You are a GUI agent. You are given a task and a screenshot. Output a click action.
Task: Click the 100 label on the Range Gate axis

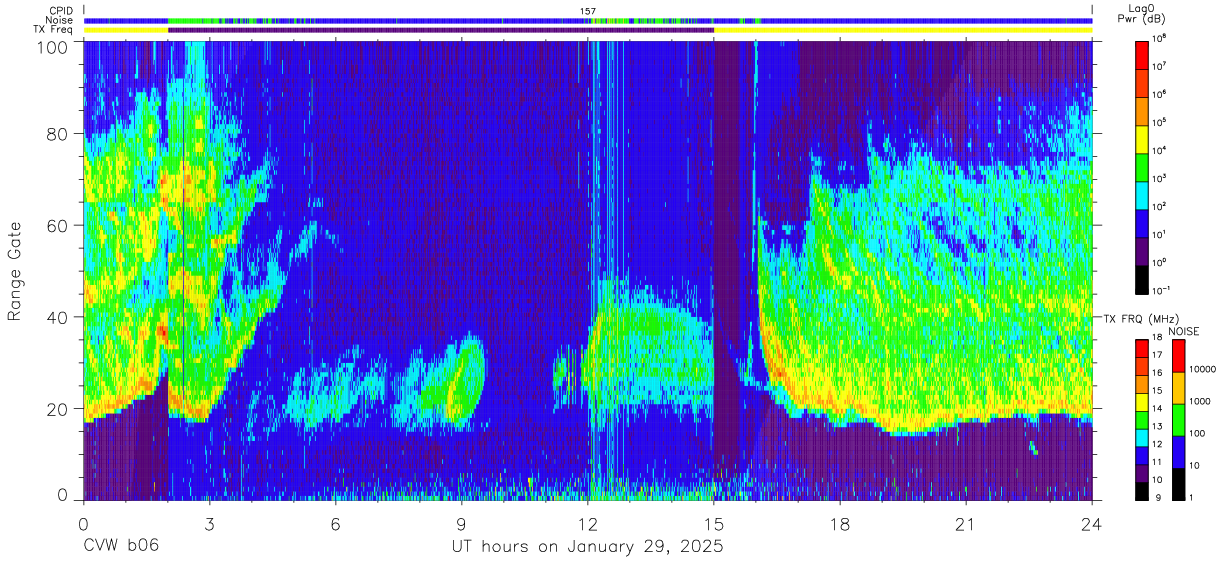[x=52, y=46]
